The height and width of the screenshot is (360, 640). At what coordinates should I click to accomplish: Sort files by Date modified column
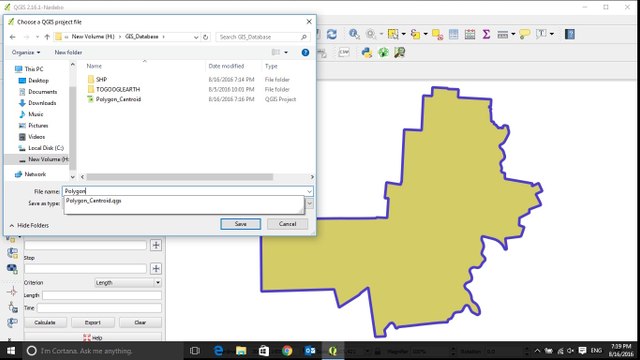tap(227, 66)
